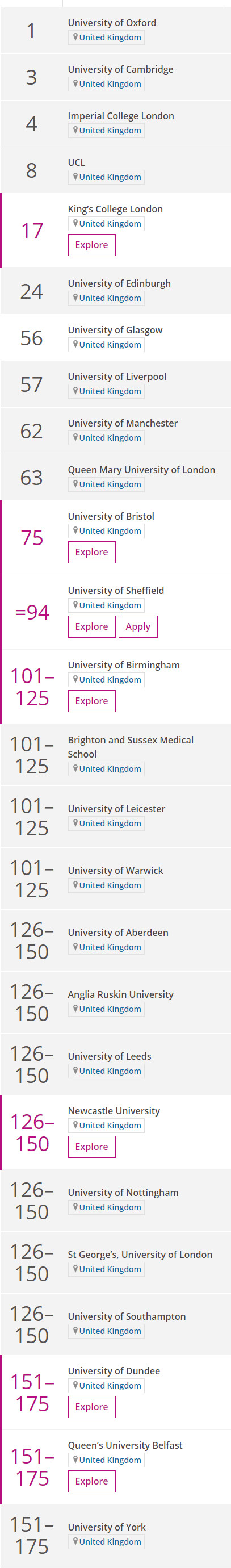Click the location pin beneath Anglia Ruskin University
Screen dimensions: 231x1568
point(75,1009)
